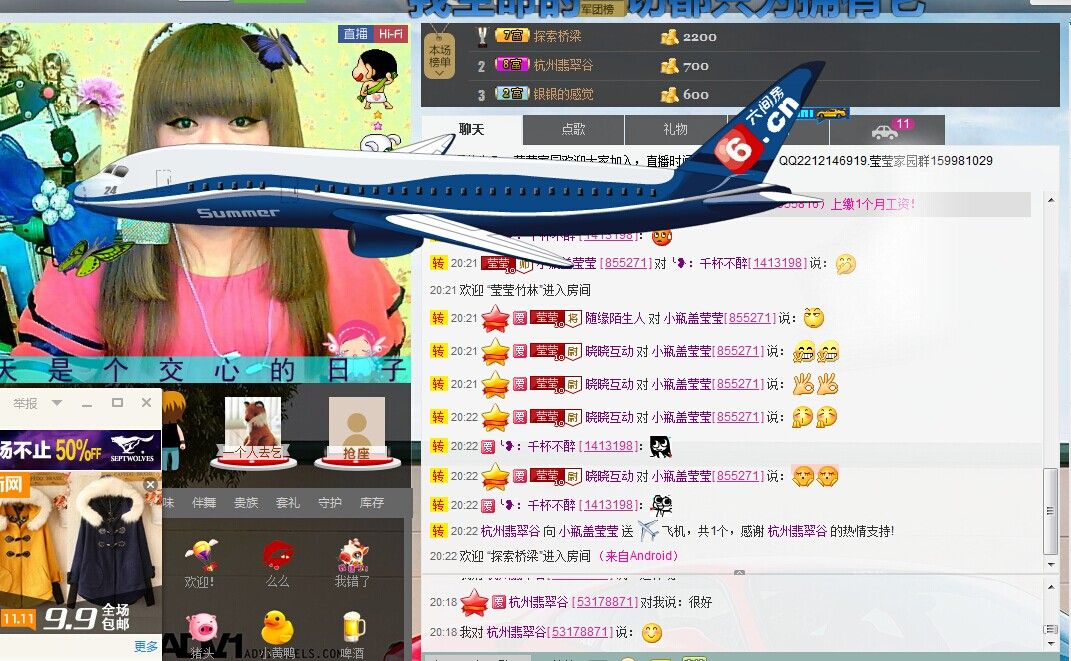
Task: Click the thinking-face emoji after 千杯不醉[1413198]说
Action: (x=846, y=264)
